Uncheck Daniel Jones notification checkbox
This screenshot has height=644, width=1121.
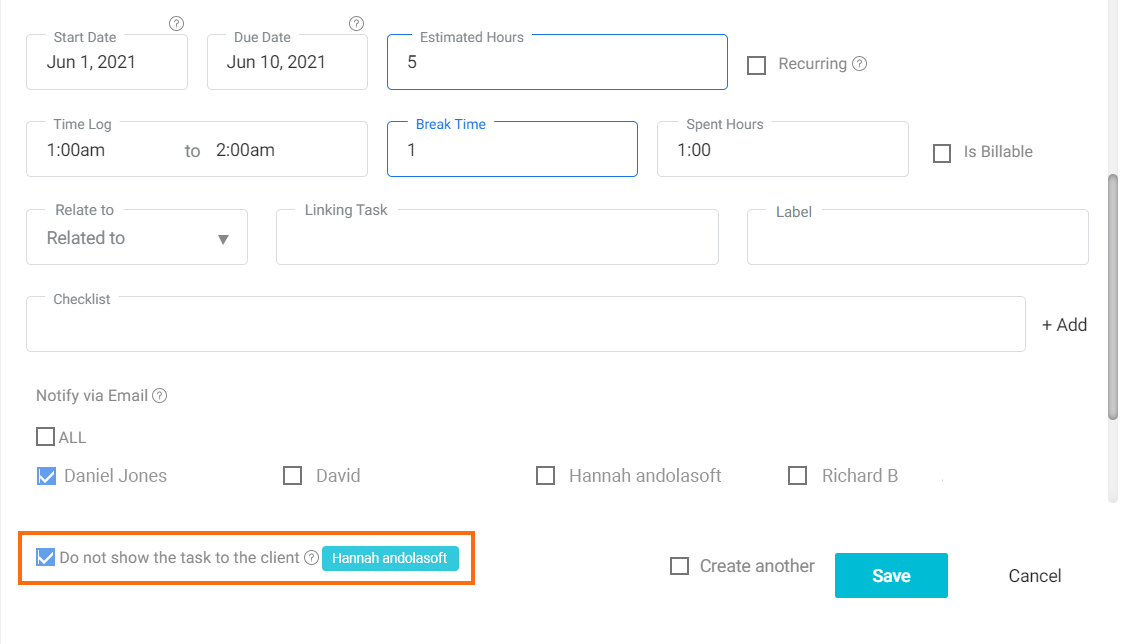click(x=46, y=476)
